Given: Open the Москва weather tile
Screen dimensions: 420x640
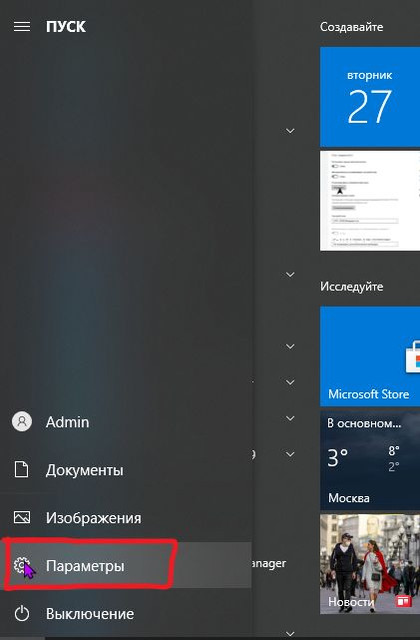Looking at the screenshot, I should coord(370,460).
